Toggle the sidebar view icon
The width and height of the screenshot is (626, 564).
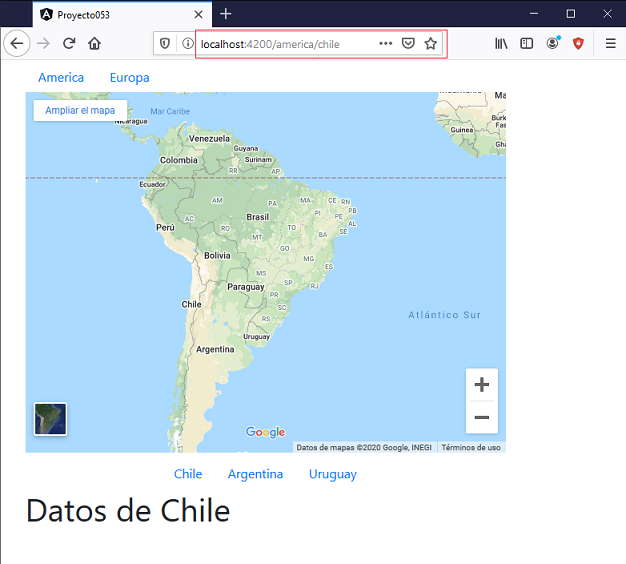point(527,43)
